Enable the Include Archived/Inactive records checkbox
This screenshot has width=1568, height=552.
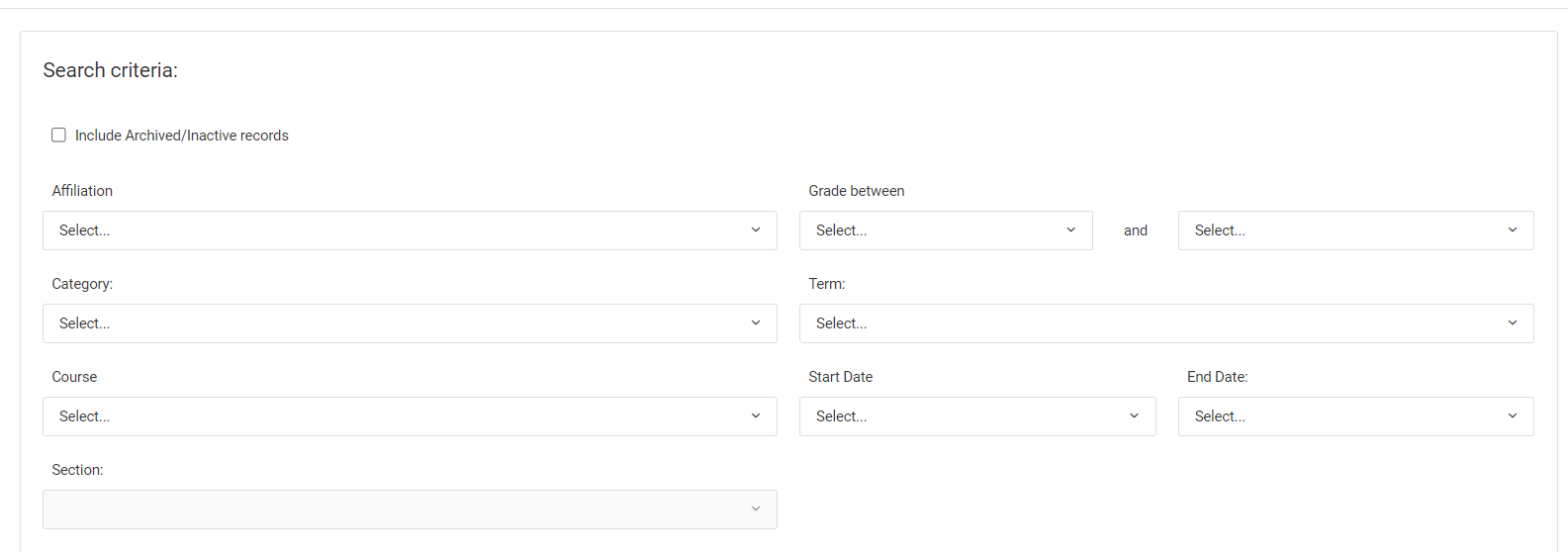click(58, 136)
